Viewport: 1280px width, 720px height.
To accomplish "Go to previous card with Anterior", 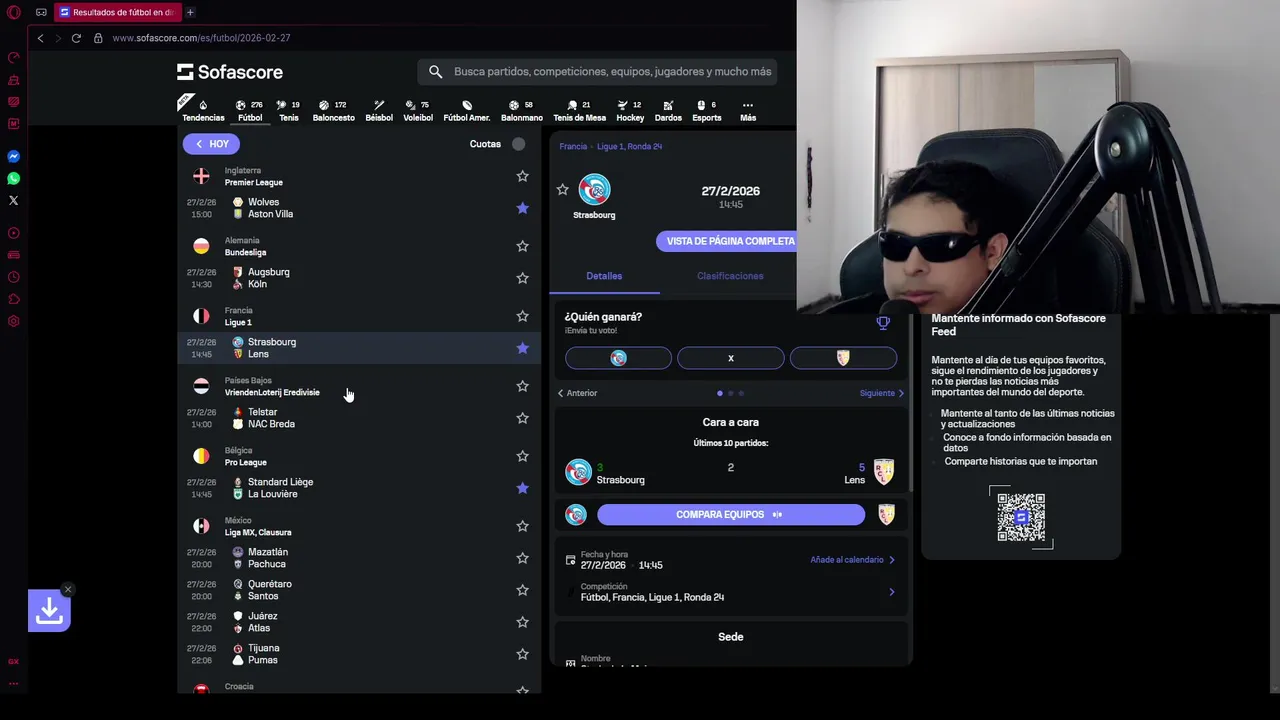I will coord(577,393).
